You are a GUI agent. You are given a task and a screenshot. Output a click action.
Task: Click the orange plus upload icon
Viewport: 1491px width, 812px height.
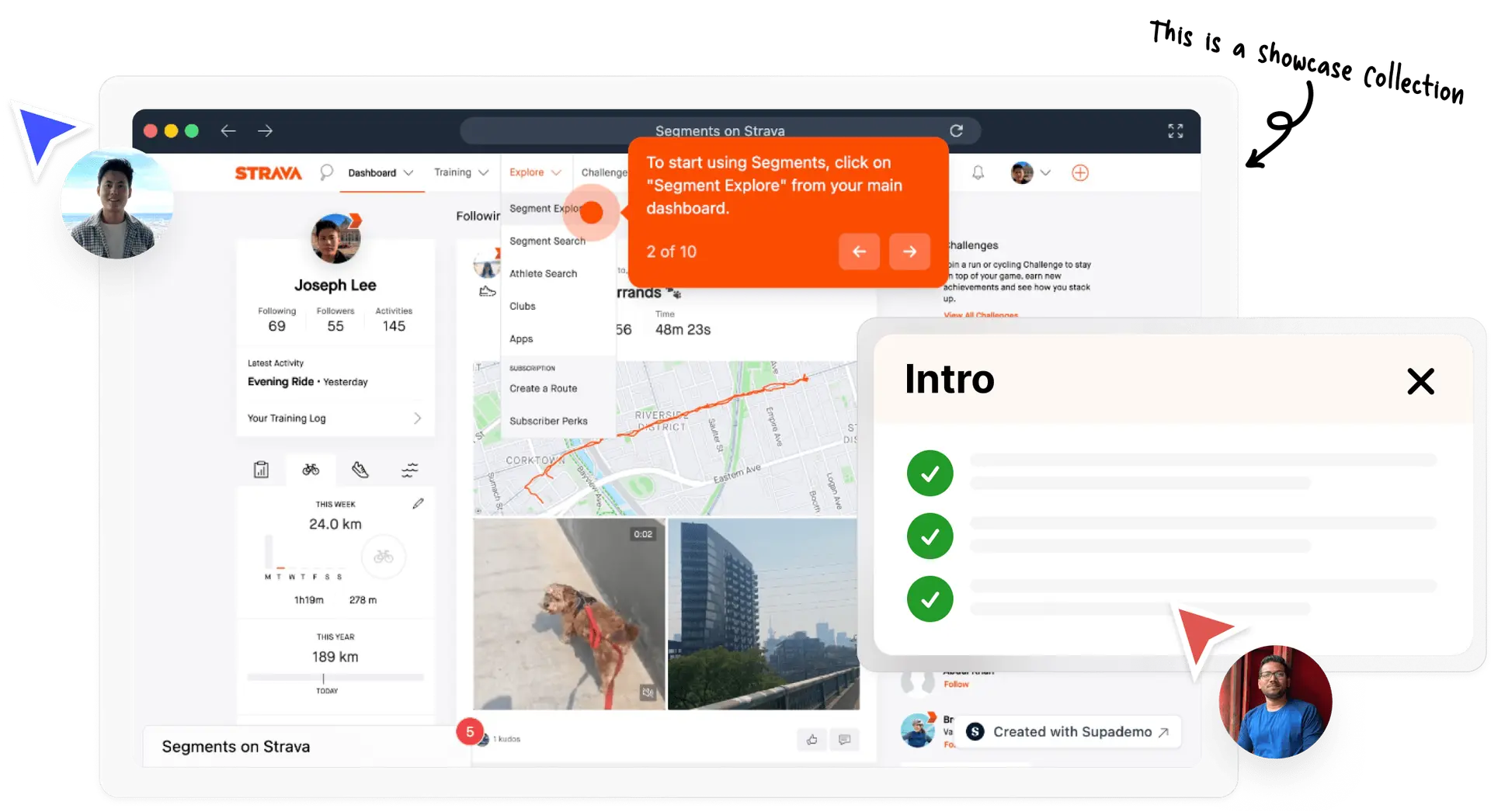pos(1079,172)
